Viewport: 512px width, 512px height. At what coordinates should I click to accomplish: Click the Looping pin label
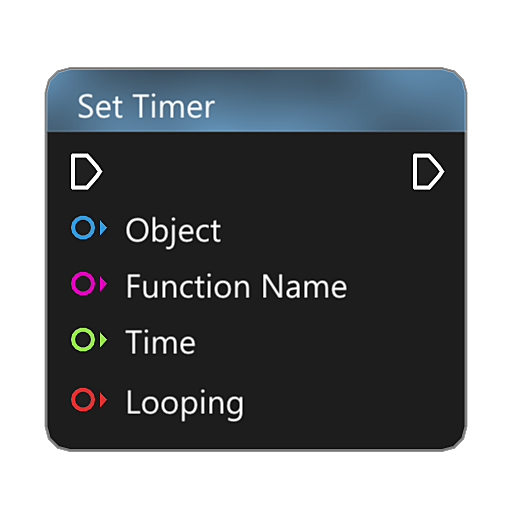[x=185, y=403]
